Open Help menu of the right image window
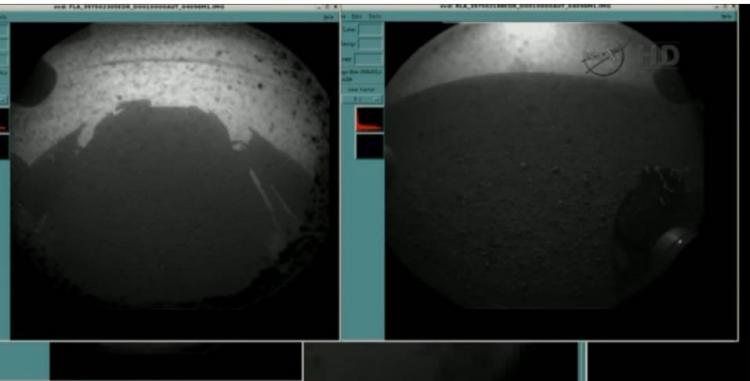Viewport: 750px width, 381px height. [727, 16]
